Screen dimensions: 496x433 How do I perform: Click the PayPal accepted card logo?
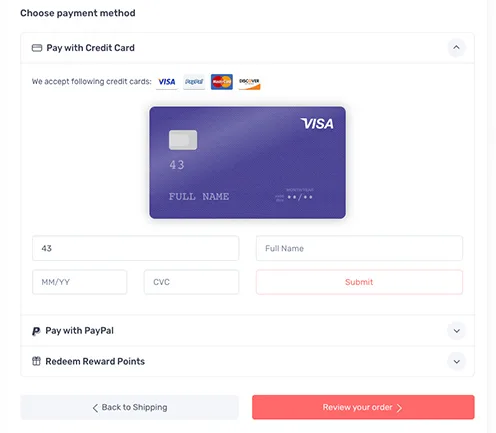click(194, 82)
